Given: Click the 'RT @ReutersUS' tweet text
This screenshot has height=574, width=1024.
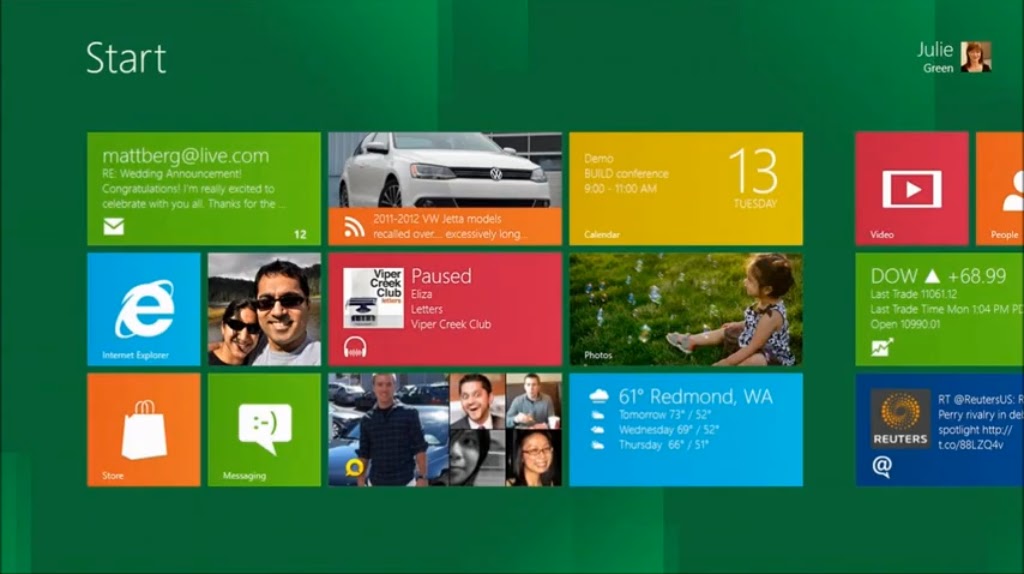Looking at the screenshot, I should coord(976,399).
